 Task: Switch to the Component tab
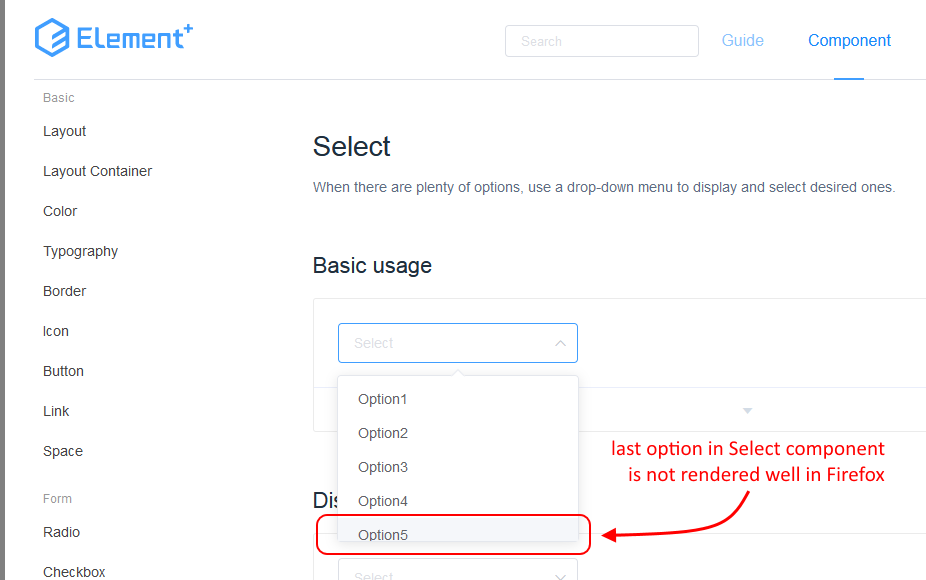point(849,40)
